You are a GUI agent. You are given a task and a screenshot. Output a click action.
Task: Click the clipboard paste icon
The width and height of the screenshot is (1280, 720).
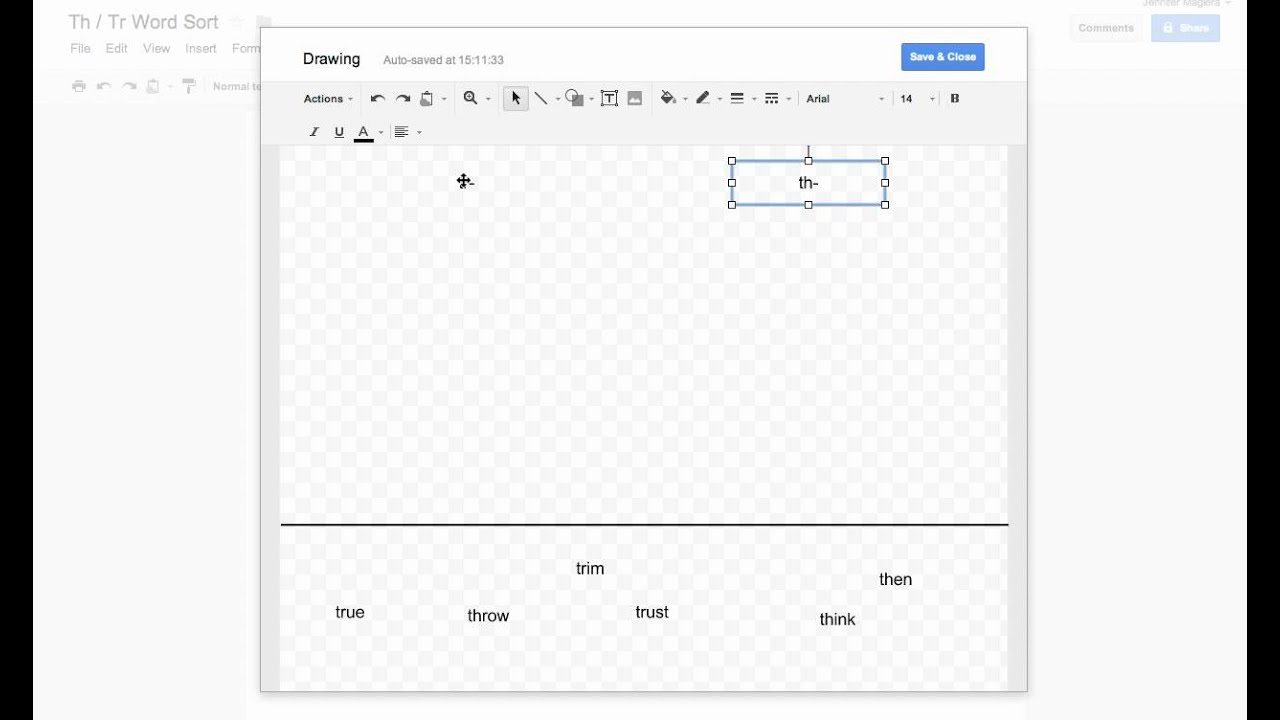[427, 98]
